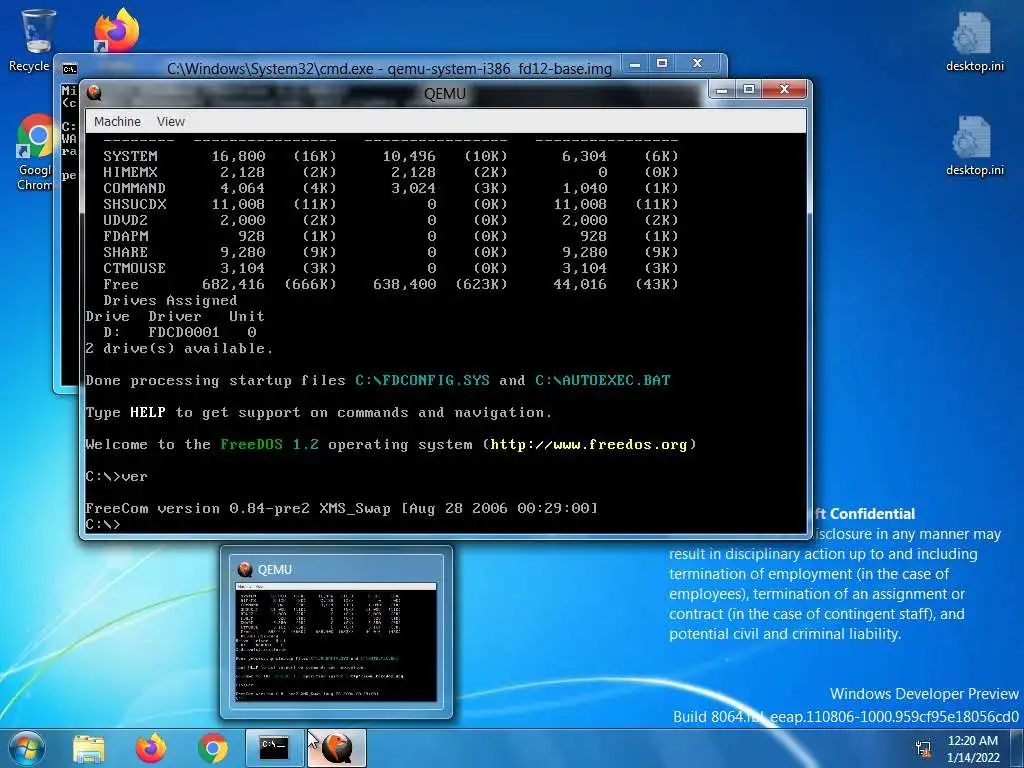Switch to the cmd taskbar button
The image size is (1024, 768).
274,748
